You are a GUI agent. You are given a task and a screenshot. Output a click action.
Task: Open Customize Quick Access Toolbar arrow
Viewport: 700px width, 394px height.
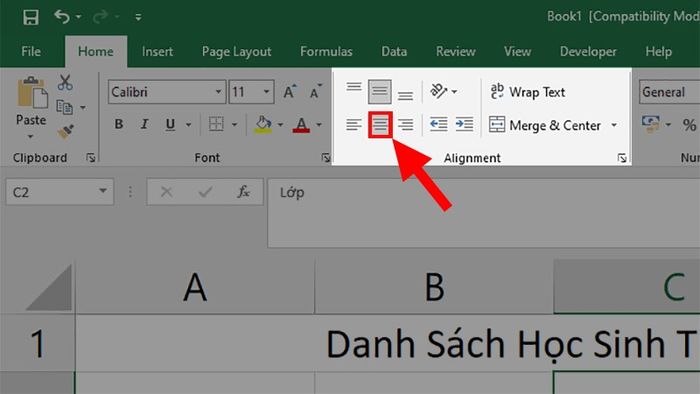(138, 17)
